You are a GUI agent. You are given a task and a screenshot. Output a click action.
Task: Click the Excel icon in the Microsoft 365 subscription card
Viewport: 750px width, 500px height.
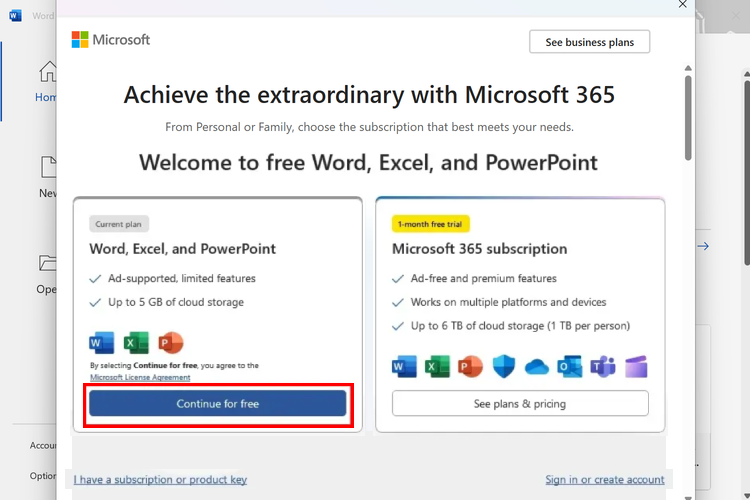click(438, 367)
